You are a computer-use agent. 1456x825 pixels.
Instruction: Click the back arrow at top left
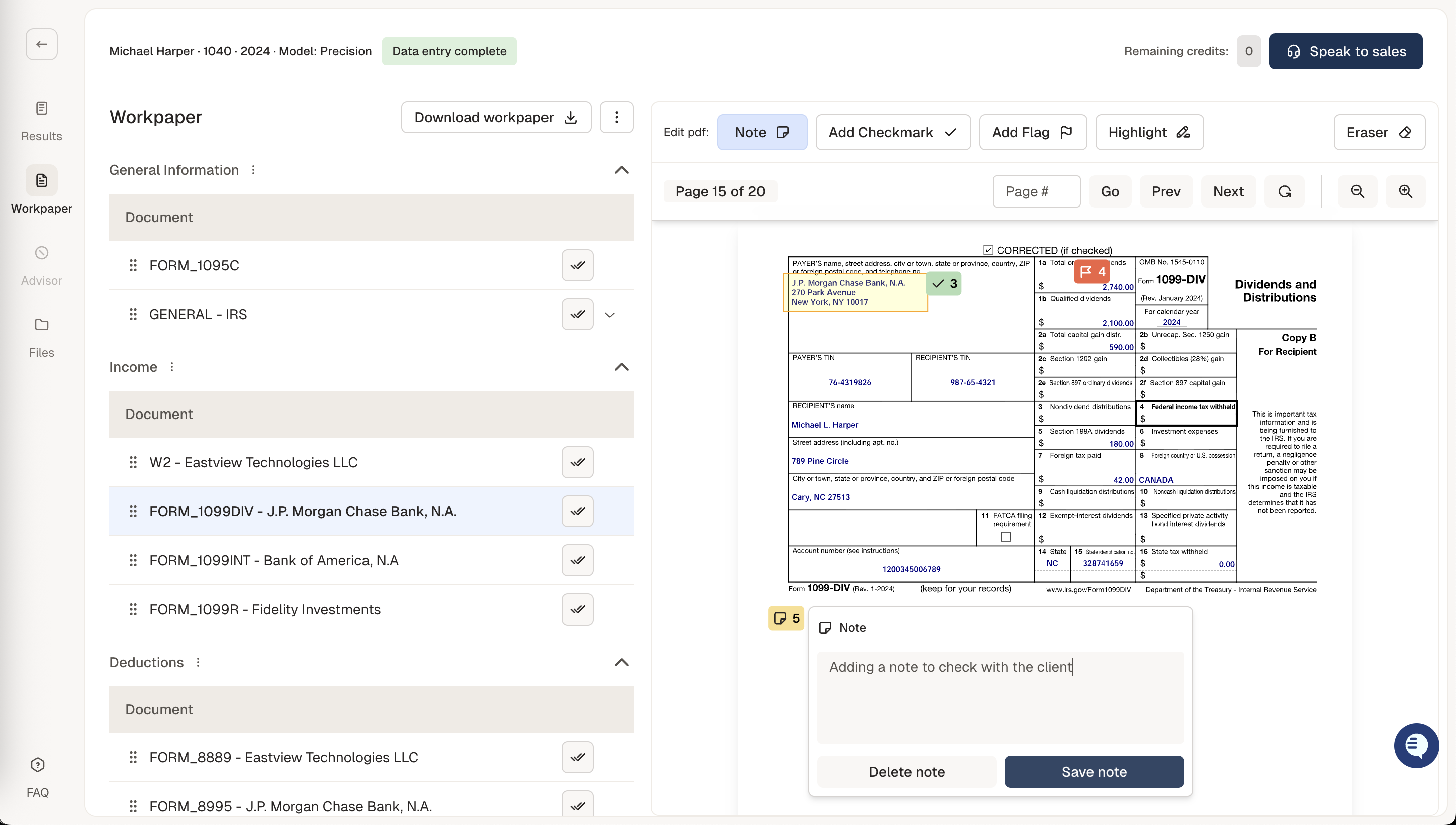[41, 44]
